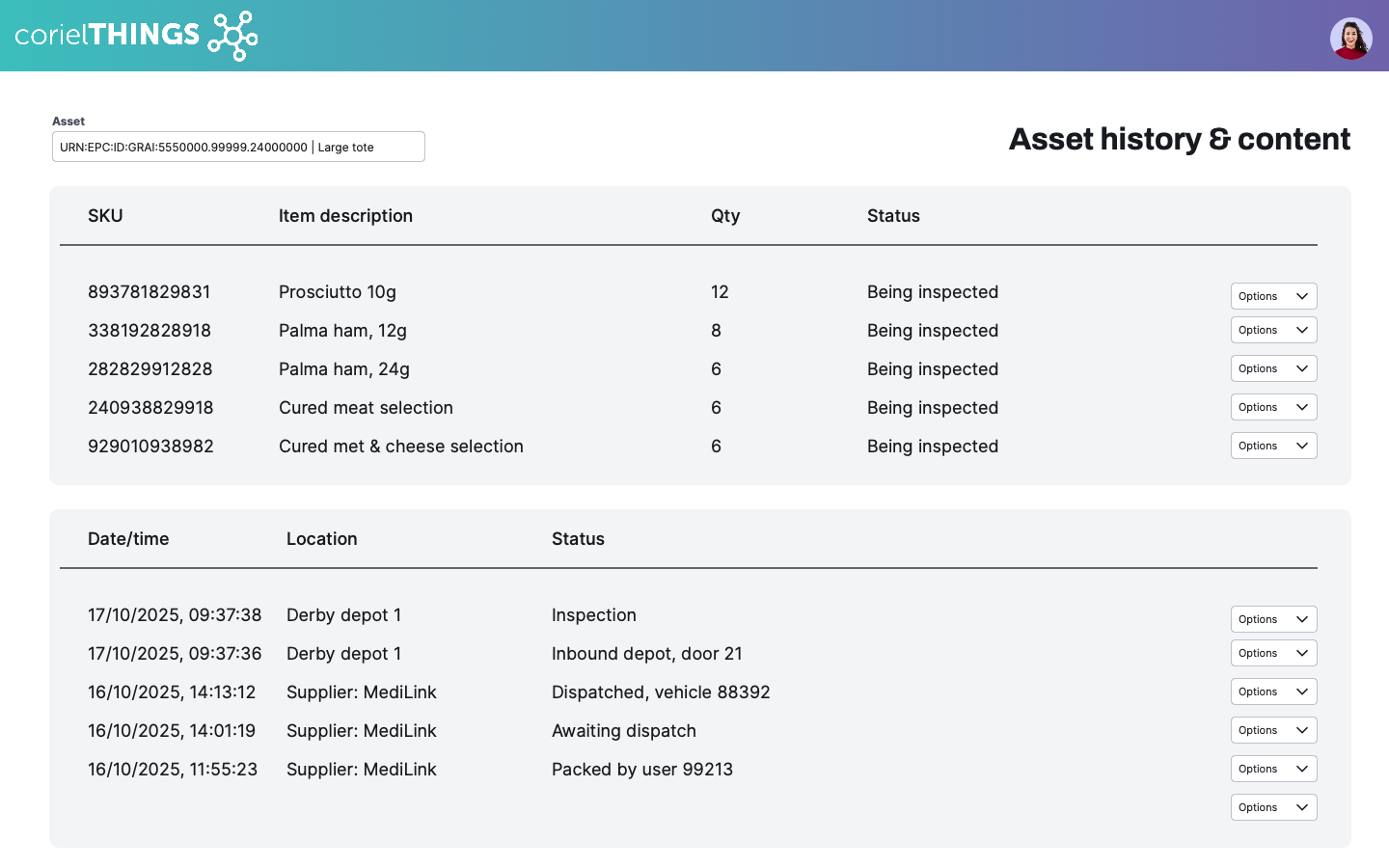The image size is (1389, 868).
Task: Click the Item description column header
Action: [x=345, y=216]
